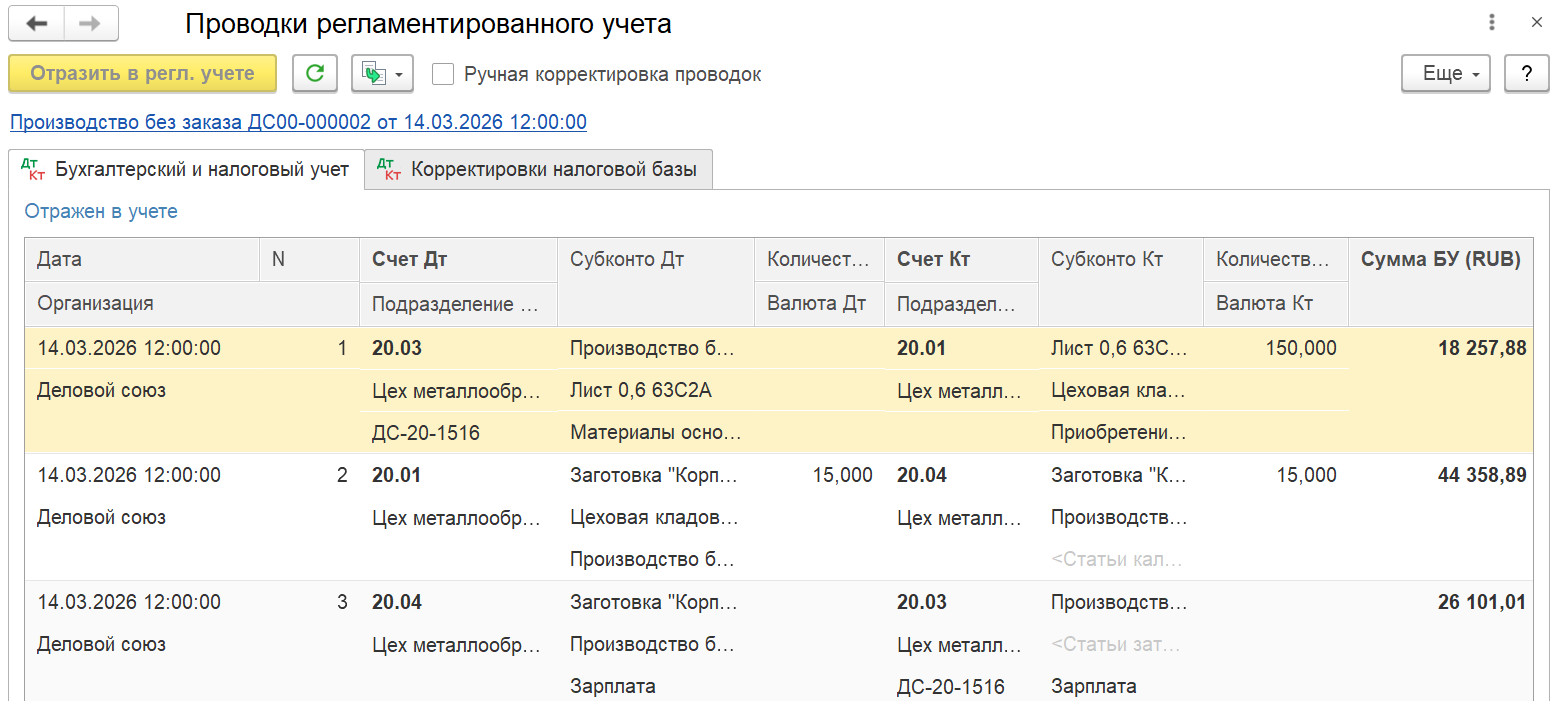Image resolution: width=1564 pixels, height=701 pixels.
Task: Select debit account 20.03 in row 1
Action: tap(458, 348)
